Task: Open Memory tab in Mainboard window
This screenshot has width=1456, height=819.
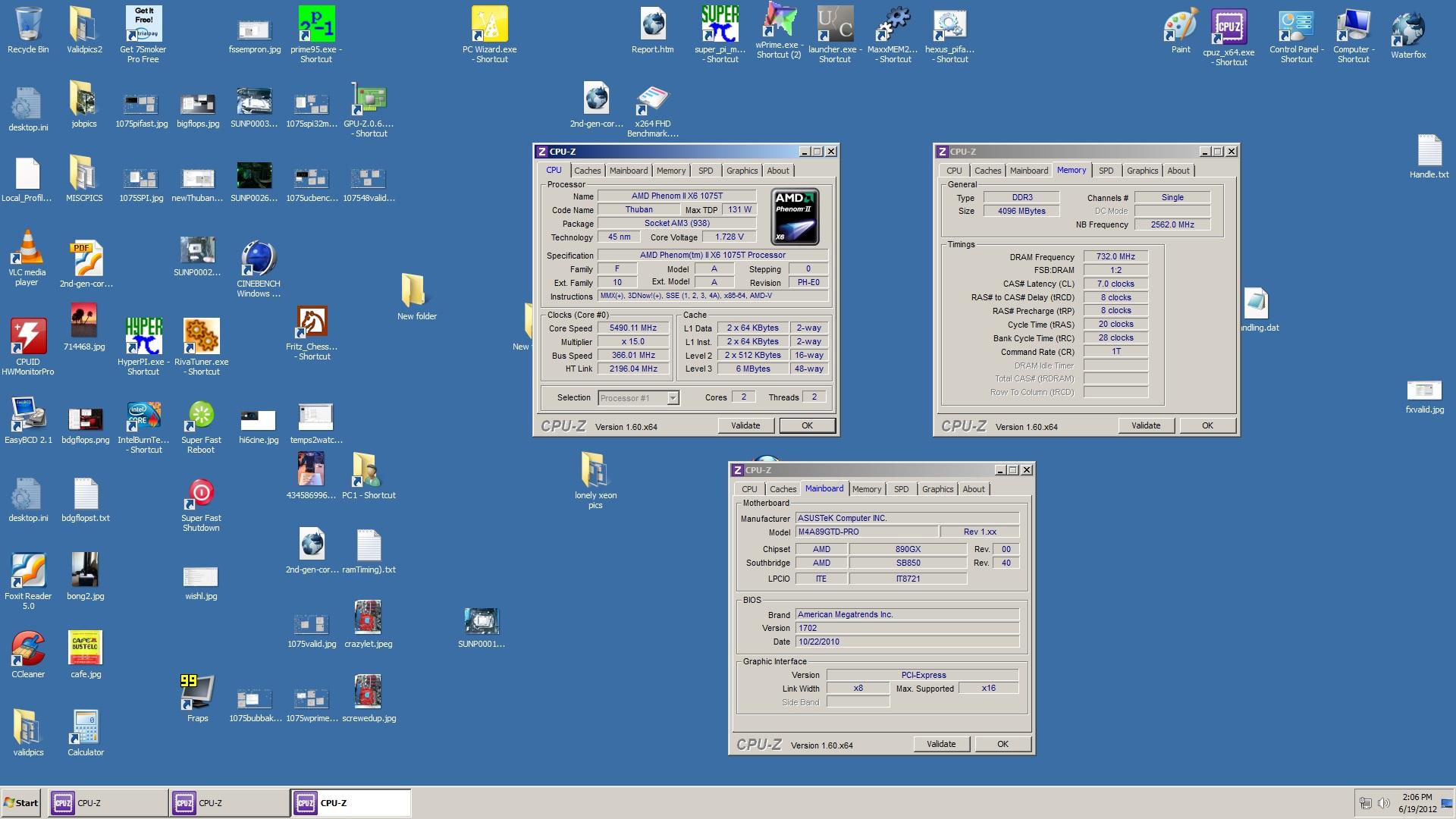Action: point(867,489)
